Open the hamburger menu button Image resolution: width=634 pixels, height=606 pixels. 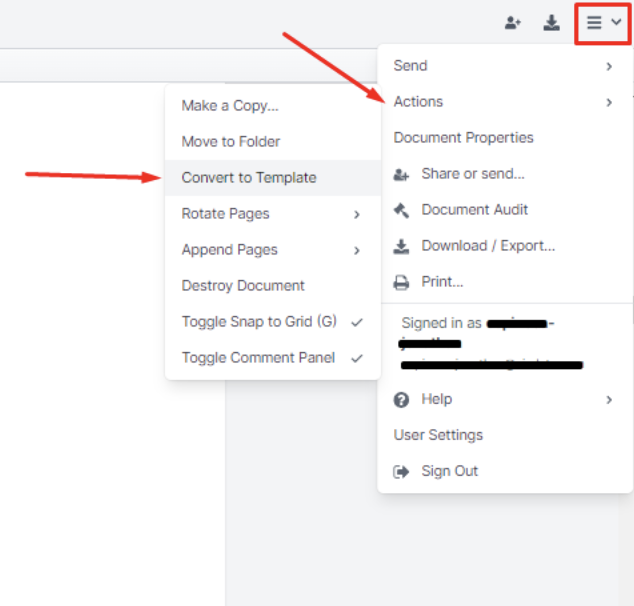[x=603, y=23]
